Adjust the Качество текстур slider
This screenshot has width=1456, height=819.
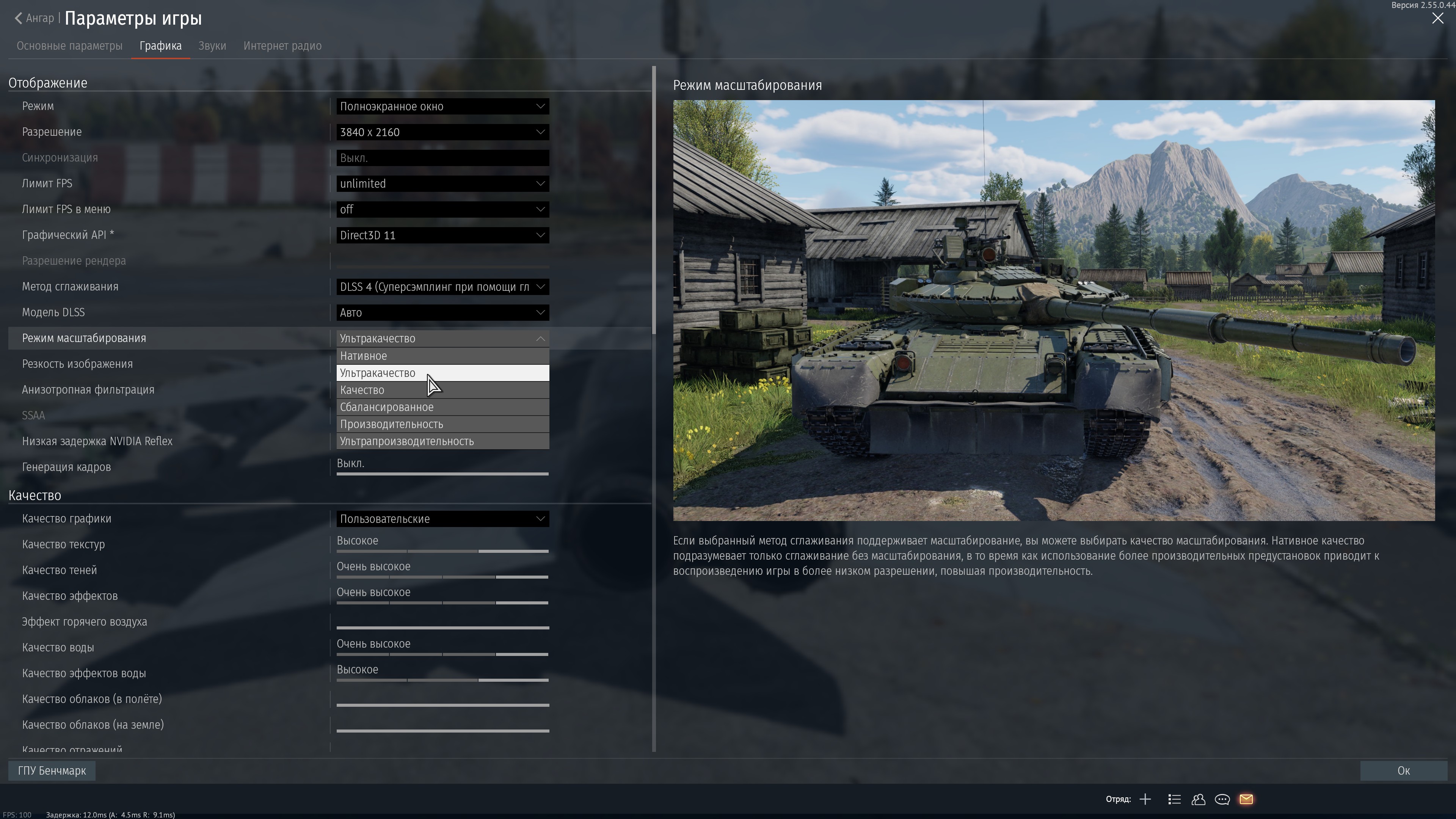point(442,551)
